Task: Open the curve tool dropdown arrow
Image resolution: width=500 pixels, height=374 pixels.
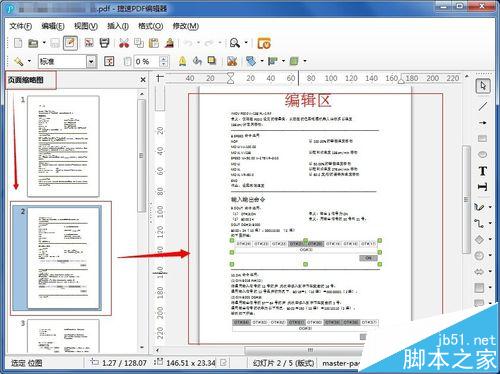Action: coord(490,207)
